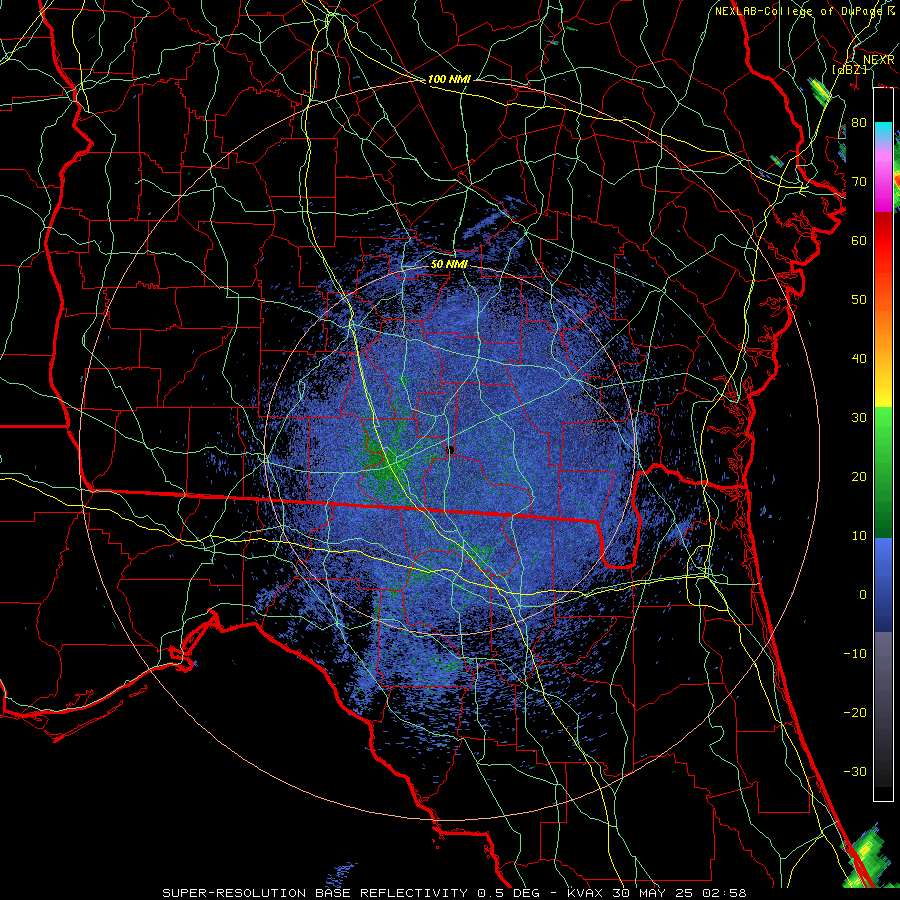The image size is (900, 900).
Task: Click the 50 value on the color scale
Action: coord(859,300)
